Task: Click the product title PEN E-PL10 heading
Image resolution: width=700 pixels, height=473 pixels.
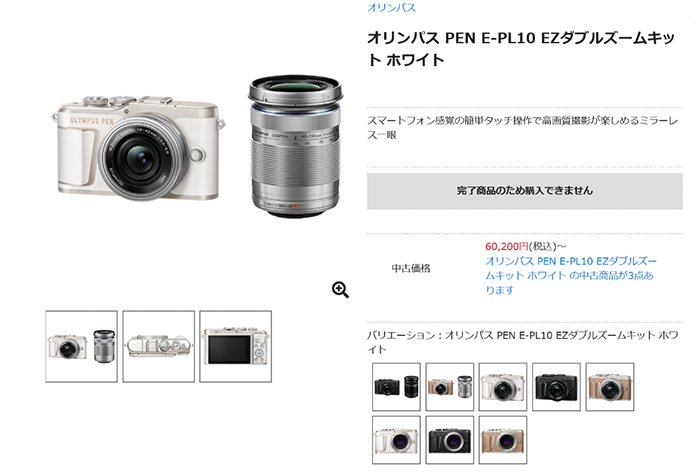Action: 521,49
